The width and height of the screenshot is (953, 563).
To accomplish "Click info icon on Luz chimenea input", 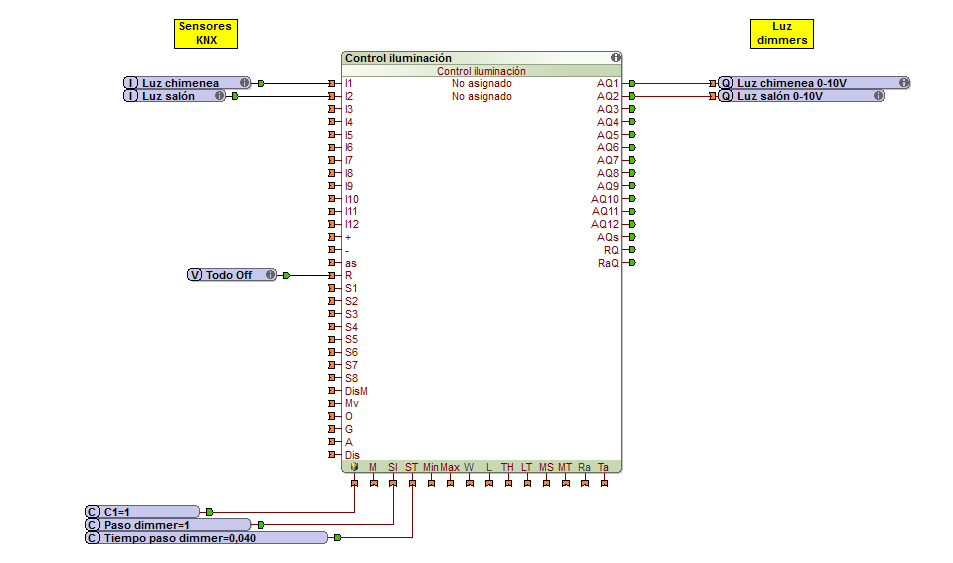I will click(x=244, y=83).
